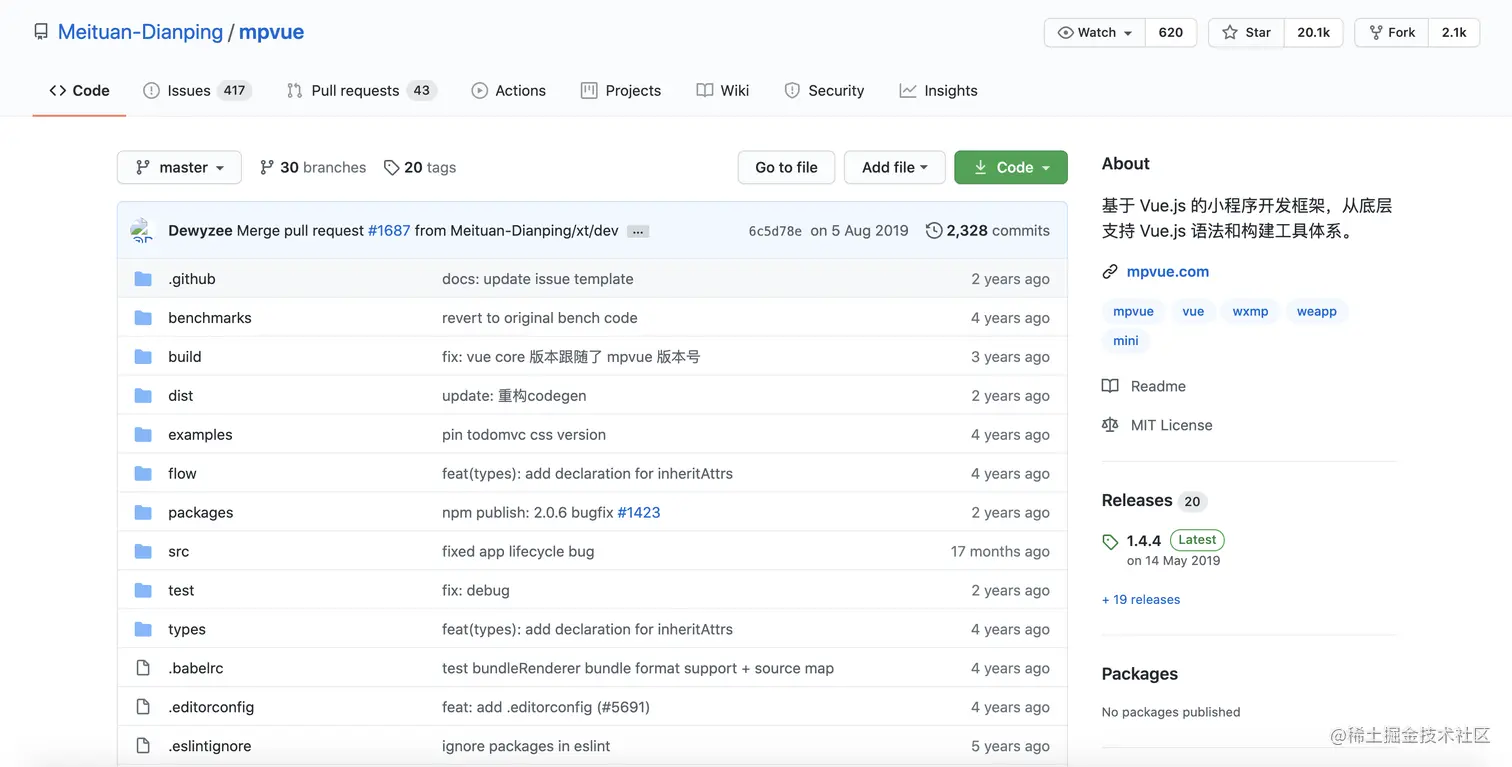Click the repository book icon beside Meituan-Dianping
The image size is (1512, 767).
(x=41, y=32)
